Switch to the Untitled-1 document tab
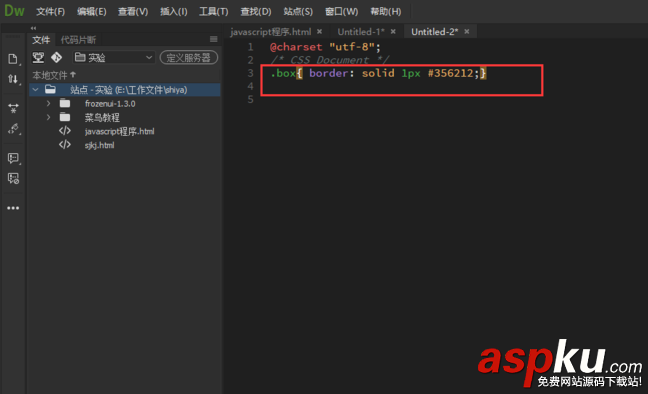Image resolution: width=648 pixels, height=394 pixels. click(x=361, y=32)
